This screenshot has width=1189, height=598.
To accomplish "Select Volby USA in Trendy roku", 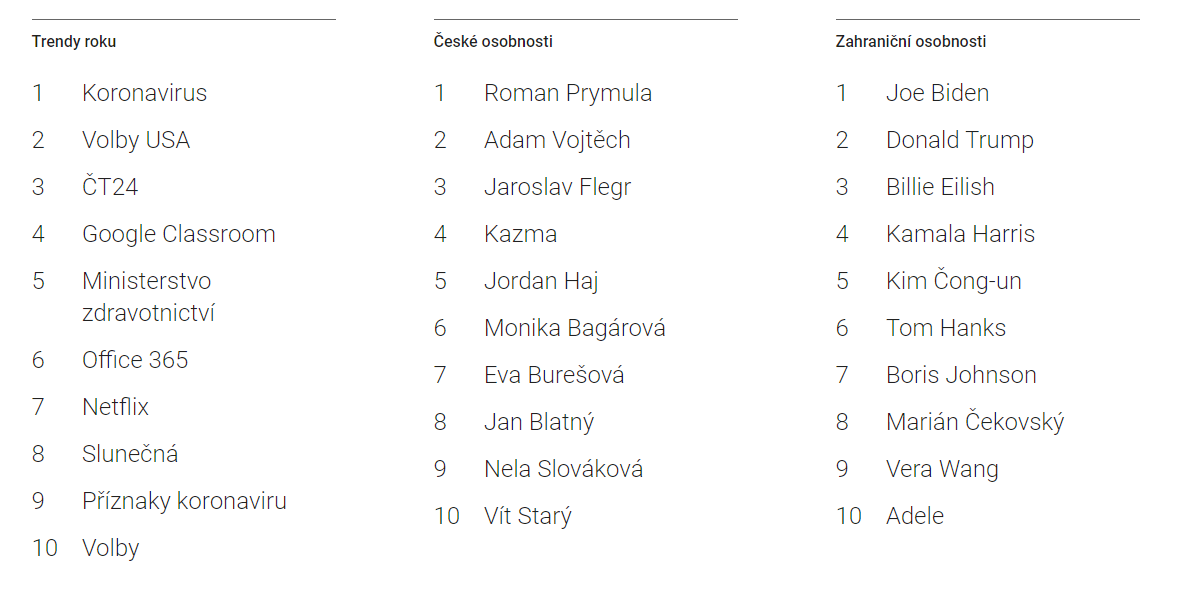I will [x=136, y=140].
